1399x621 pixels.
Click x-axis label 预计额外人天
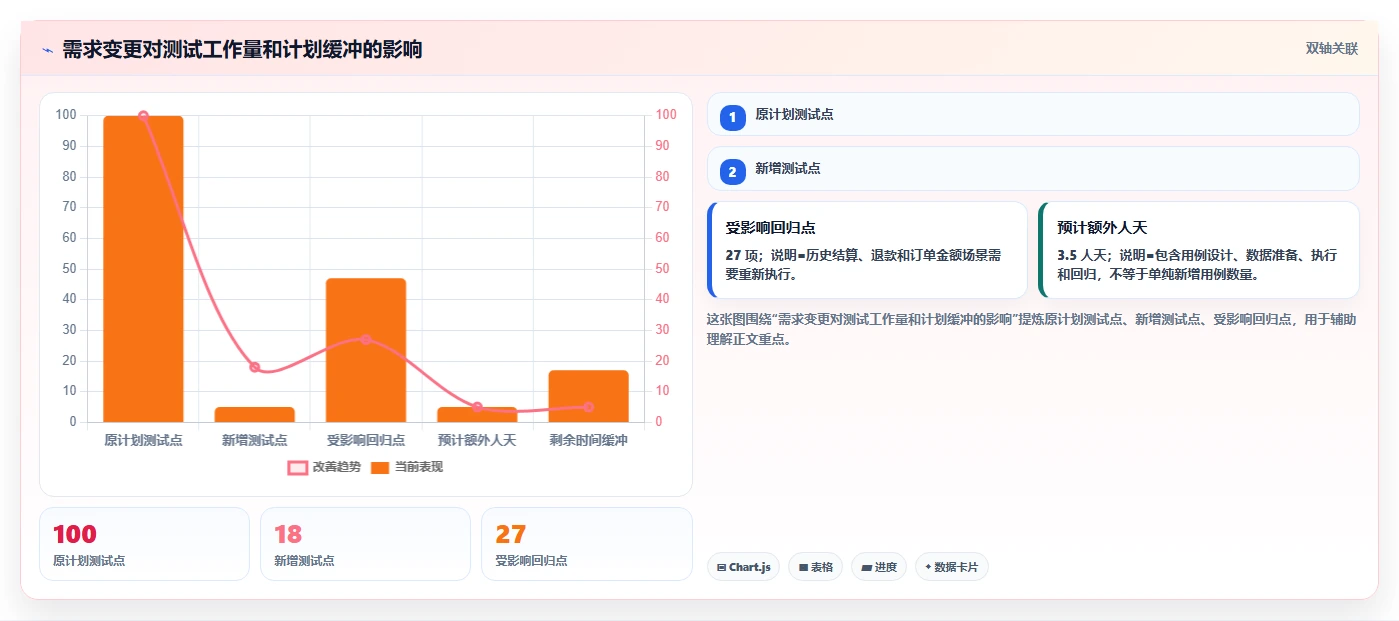[477, 440]
